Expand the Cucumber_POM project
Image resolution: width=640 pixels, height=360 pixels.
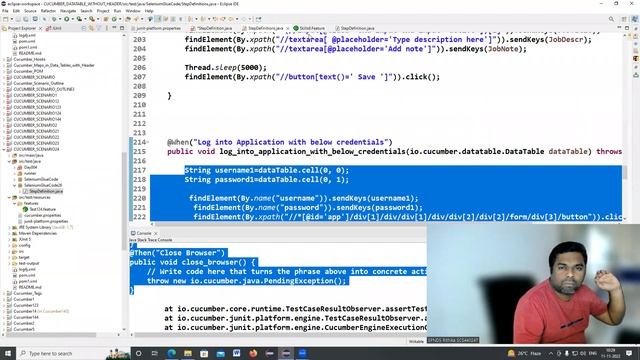tap(4, 71)
